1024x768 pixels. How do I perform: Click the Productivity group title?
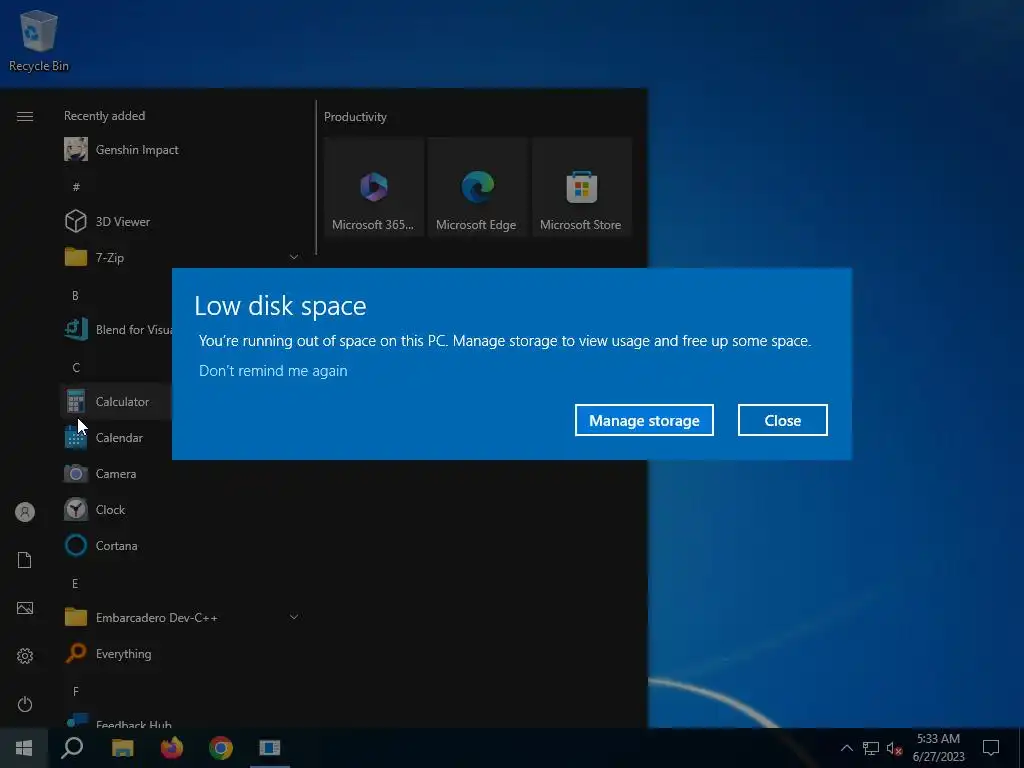(355, 117)
